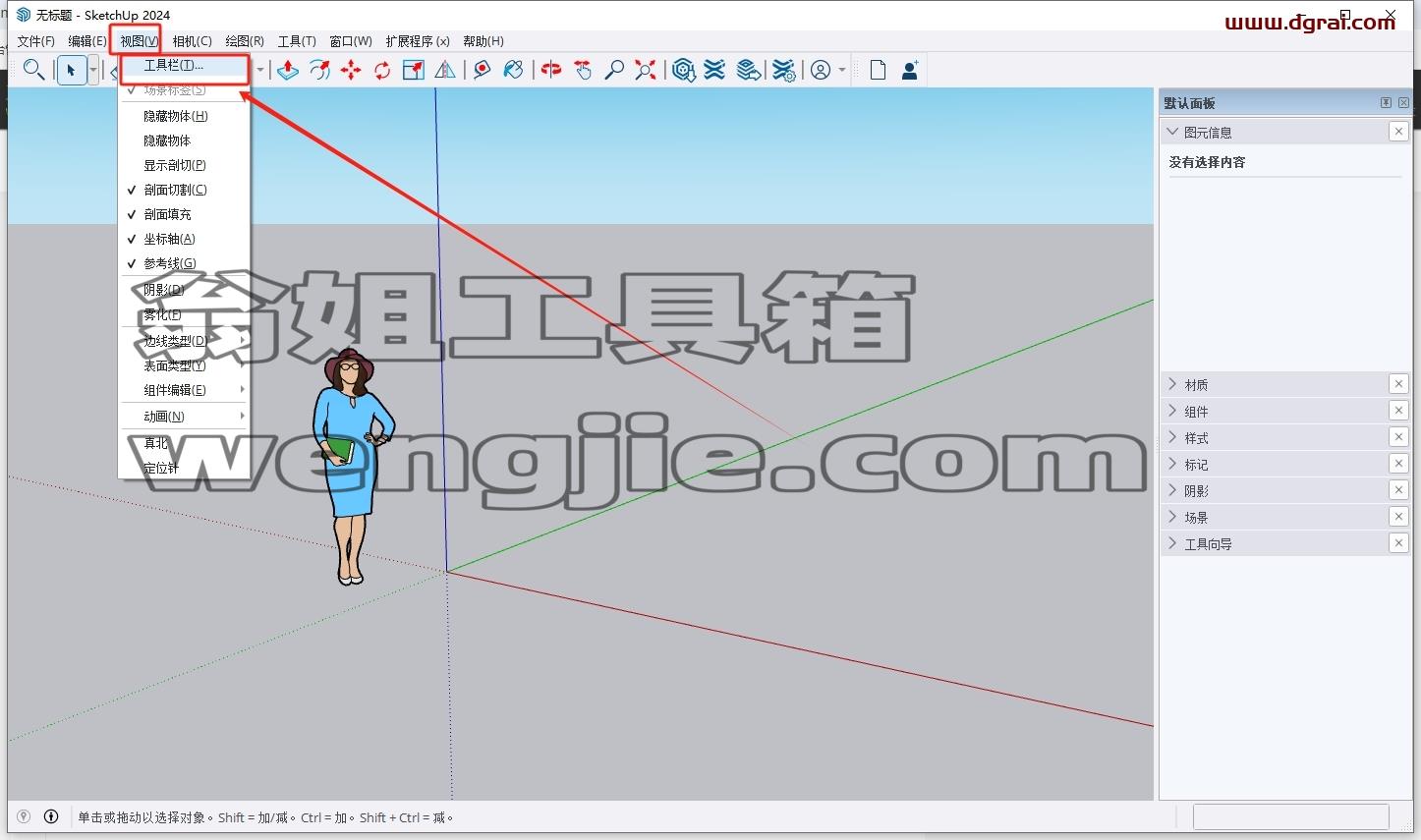Expand the 标记 panel
The width and height of the screenshot is (1421, 840).
pos(1171,464)
